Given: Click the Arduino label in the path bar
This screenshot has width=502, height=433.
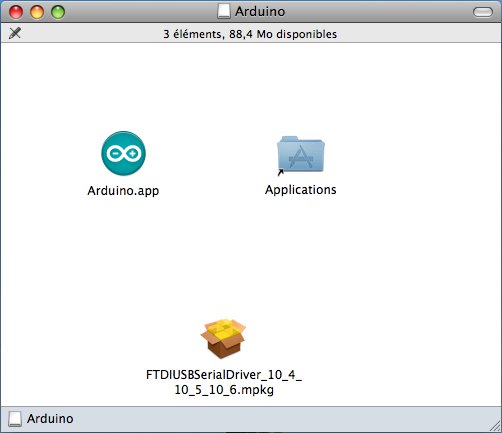Looking at the screenshot, I should (x=50, y=419).
